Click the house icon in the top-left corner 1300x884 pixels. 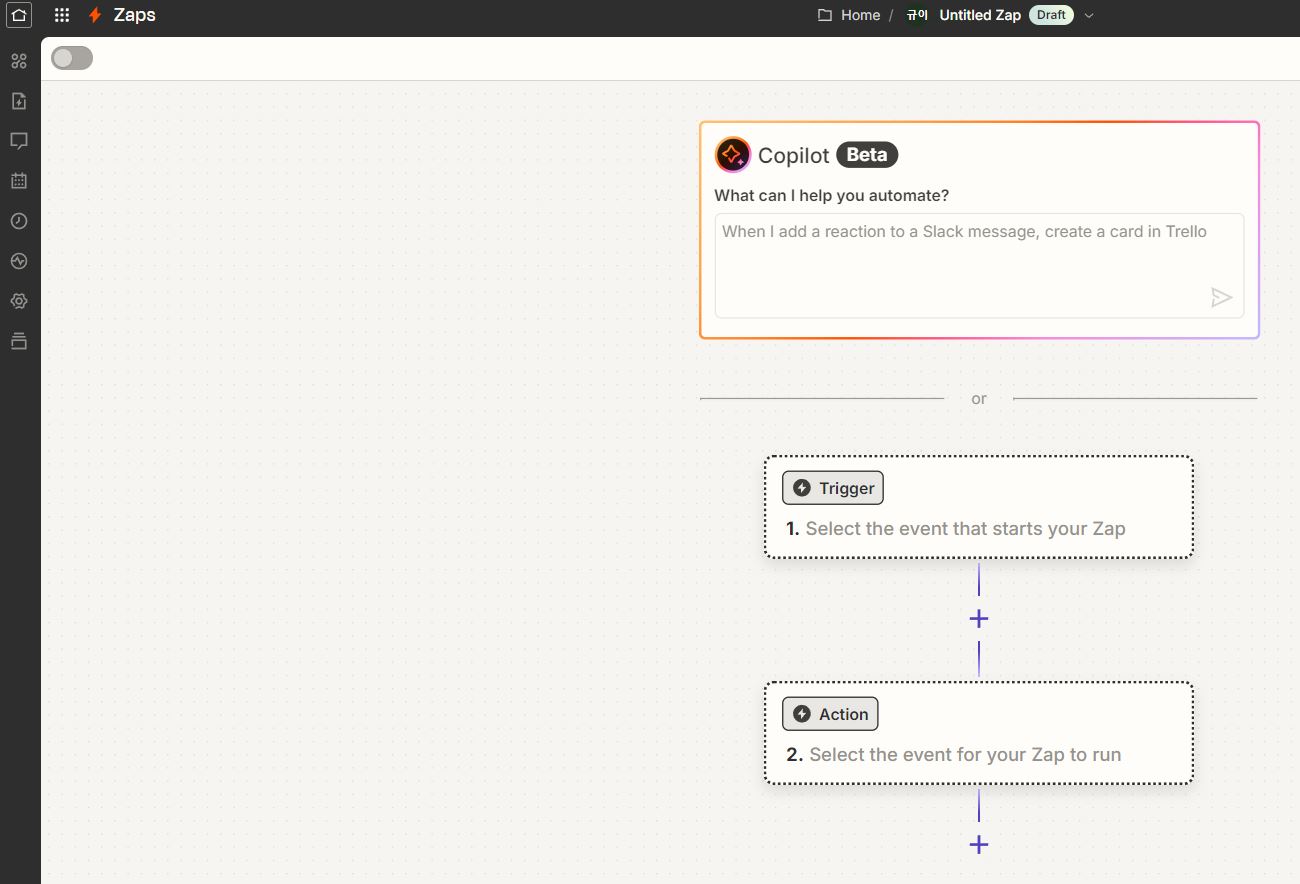[20, 15]
